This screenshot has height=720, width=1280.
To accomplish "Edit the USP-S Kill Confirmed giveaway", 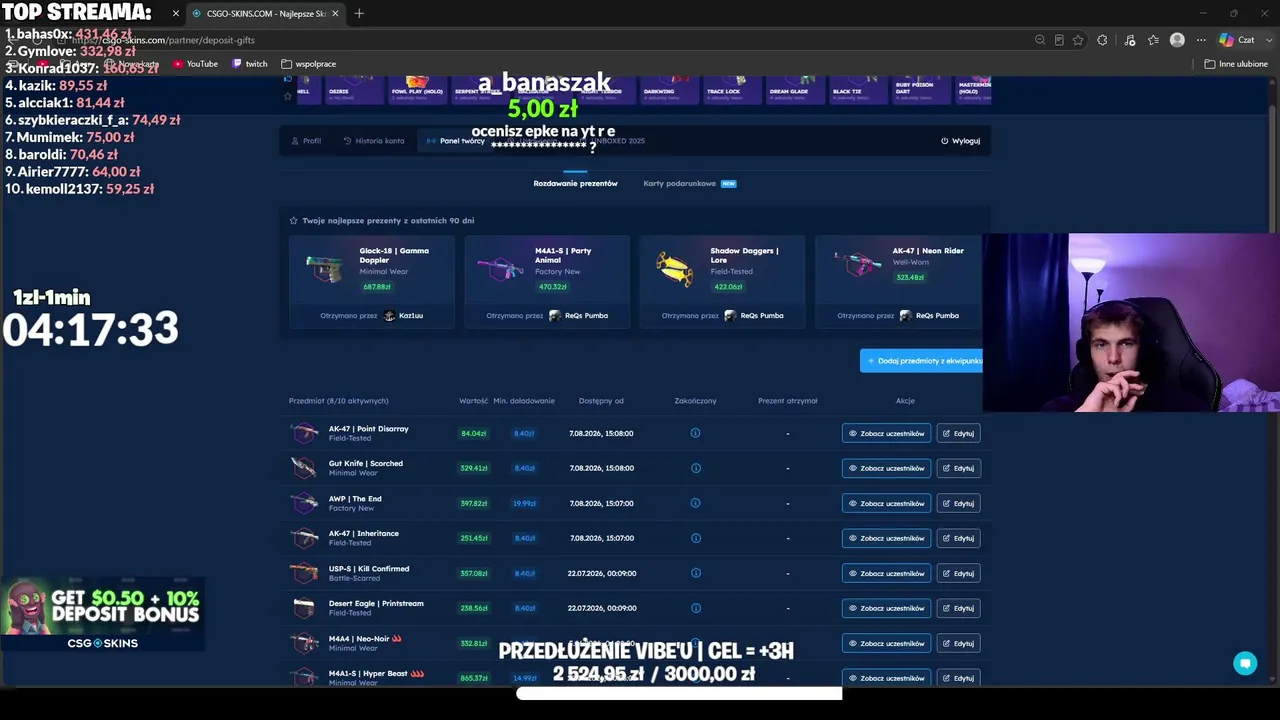I will click(x=958, y=573).
